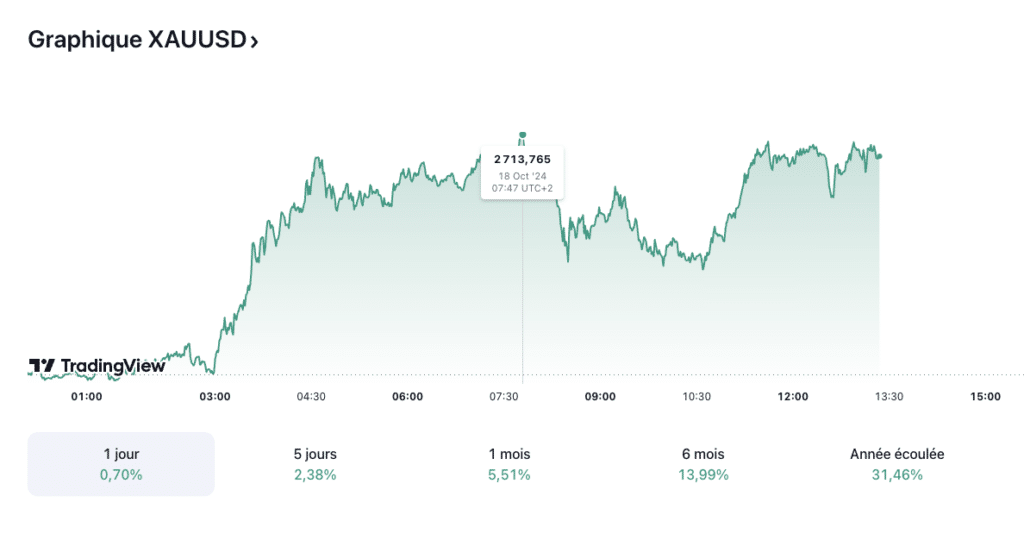This screenshot has height=534, width=1024.
Task: Expand the chevron beside Graphique XAUUSD
Action: [254, 42]
